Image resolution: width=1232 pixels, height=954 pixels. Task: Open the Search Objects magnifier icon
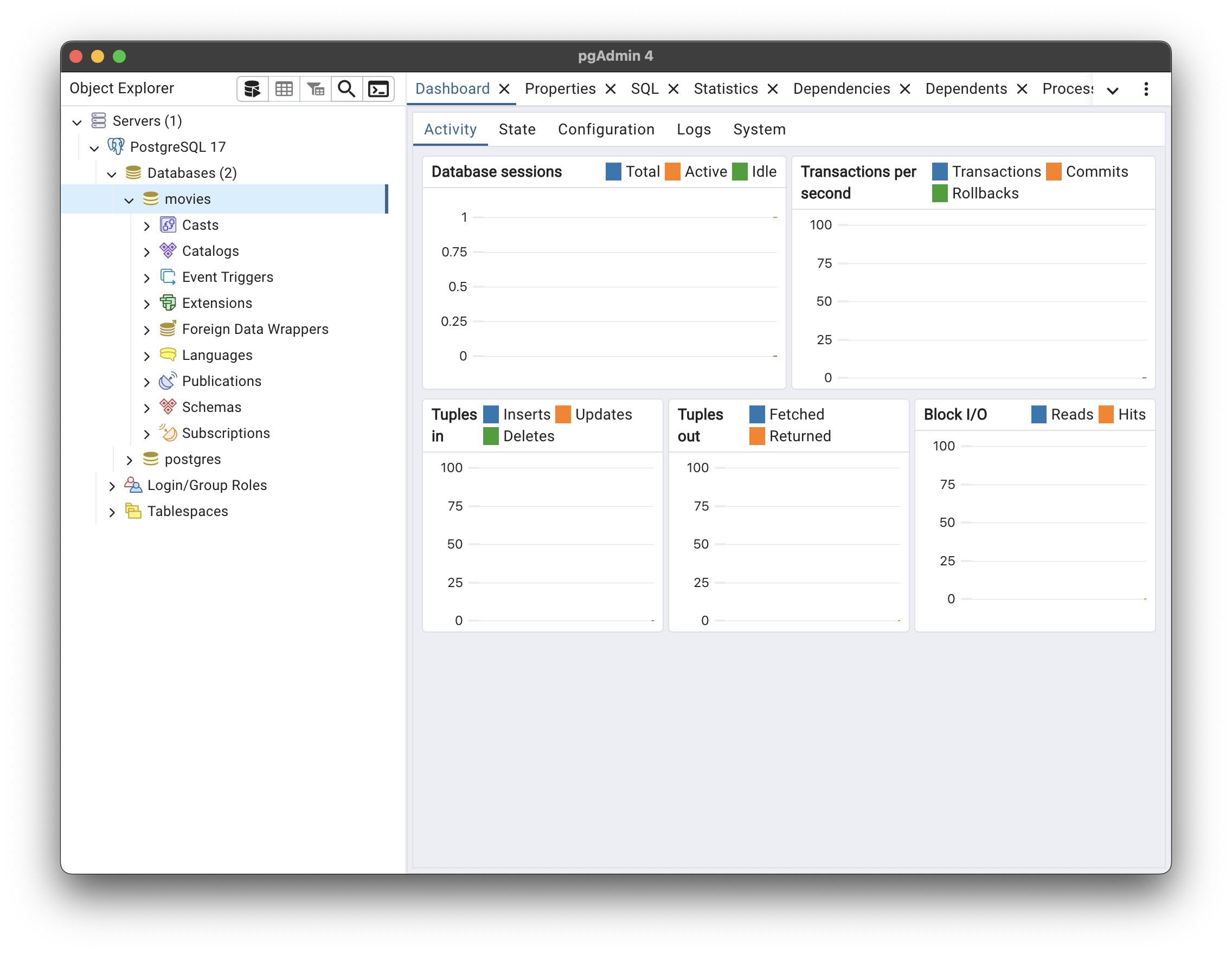point(347,89)
